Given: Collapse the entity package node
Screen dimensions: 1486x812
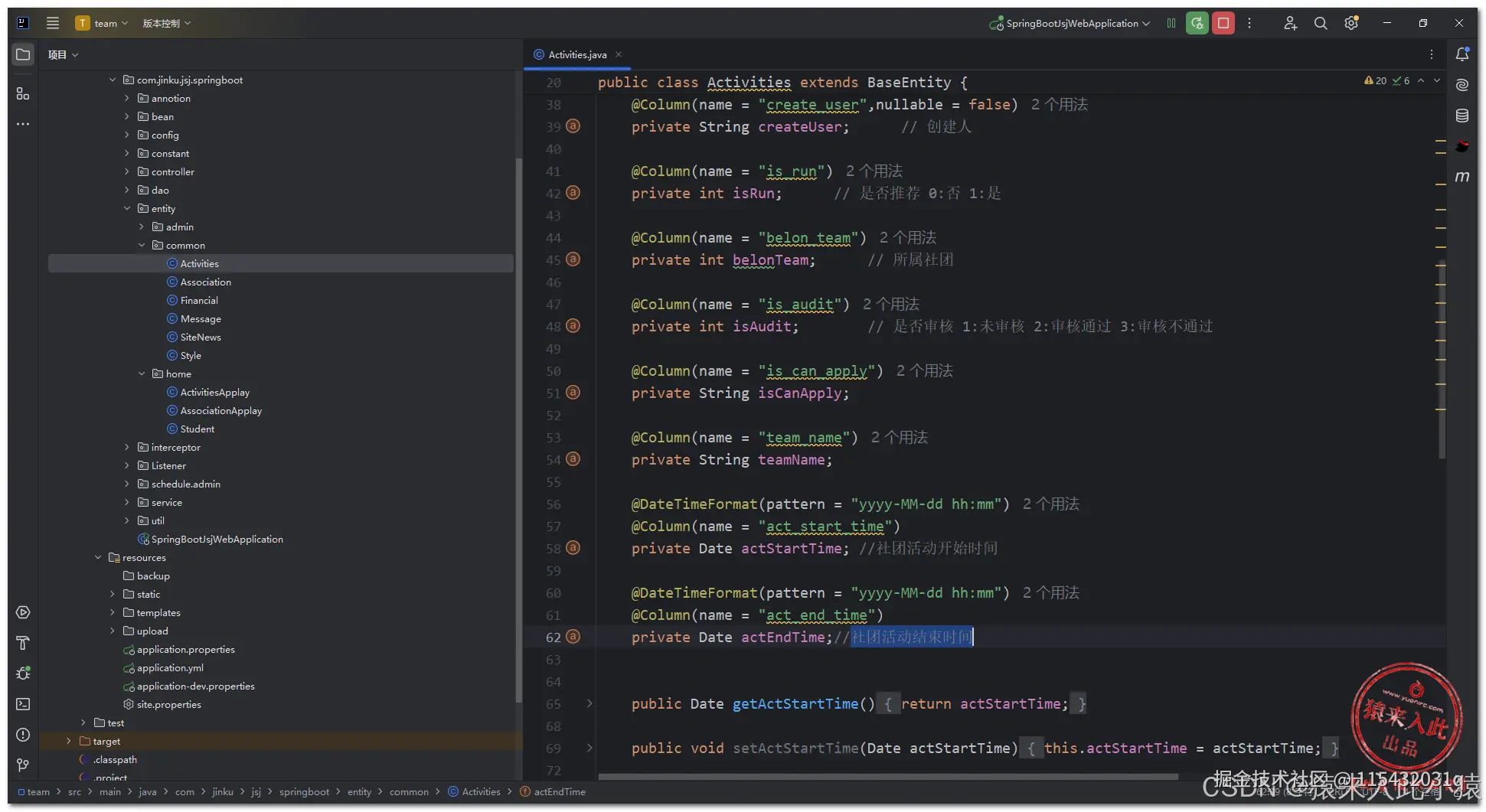Looking at the screenshot, I should [127, 208].
